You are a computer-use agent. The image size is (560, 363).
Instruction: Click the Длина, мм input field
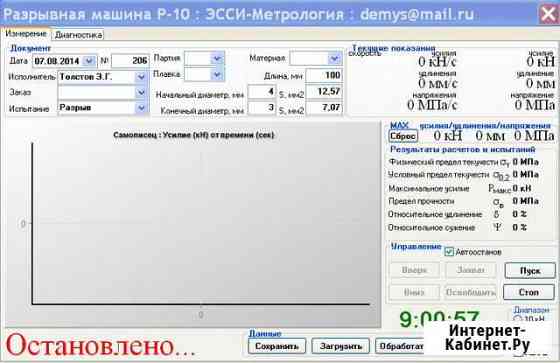(x=324, y=75)
